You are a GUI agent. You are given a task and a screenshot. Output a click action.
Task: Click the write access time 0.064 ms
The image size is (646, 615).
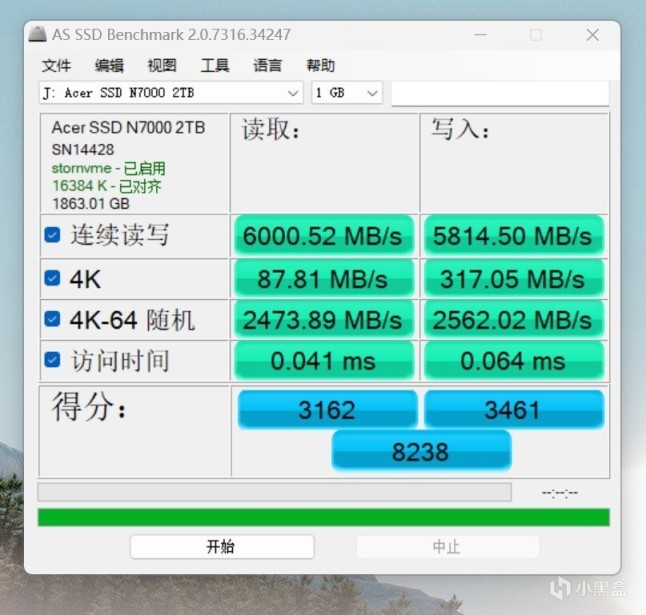[513, 361]
